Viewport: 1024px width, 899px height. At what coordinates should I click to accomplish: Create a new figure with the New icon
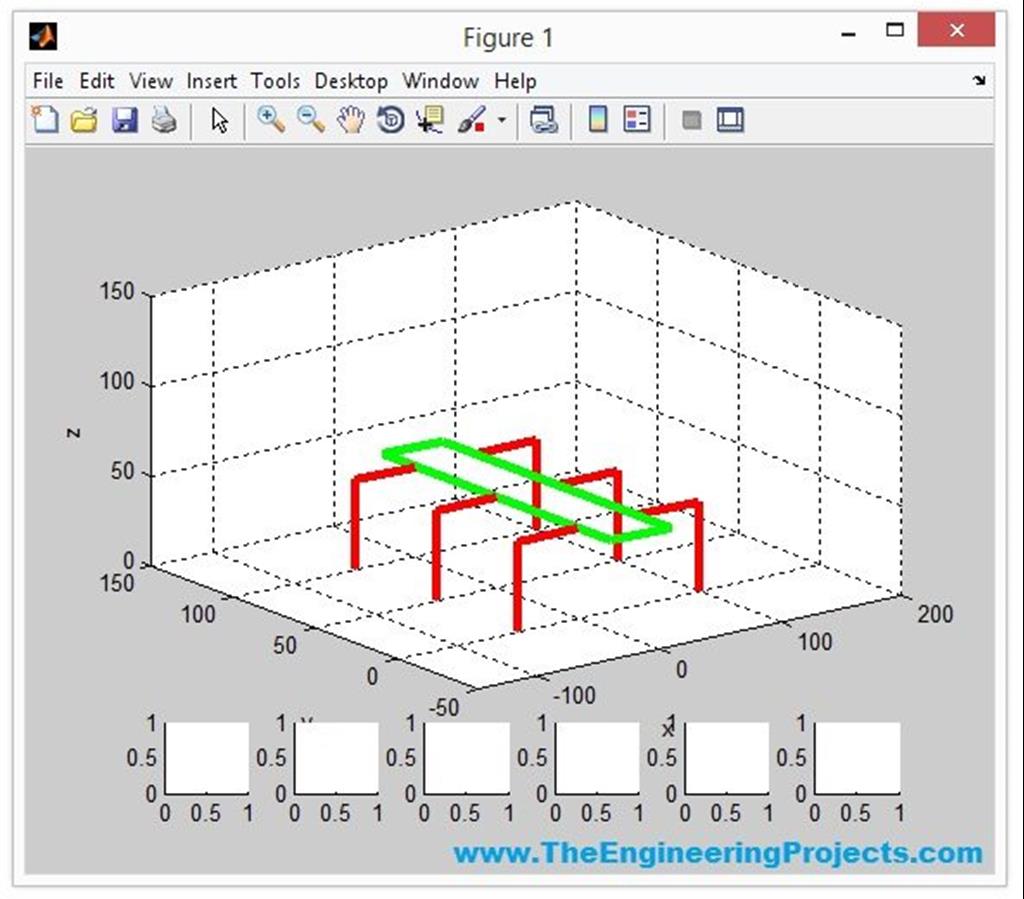click(x=45, y=119)
